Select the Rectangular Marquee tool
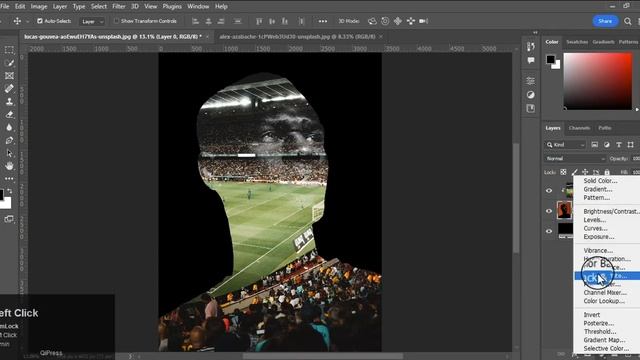This screenshot has width=640, height=360. (x=9, y=50)
